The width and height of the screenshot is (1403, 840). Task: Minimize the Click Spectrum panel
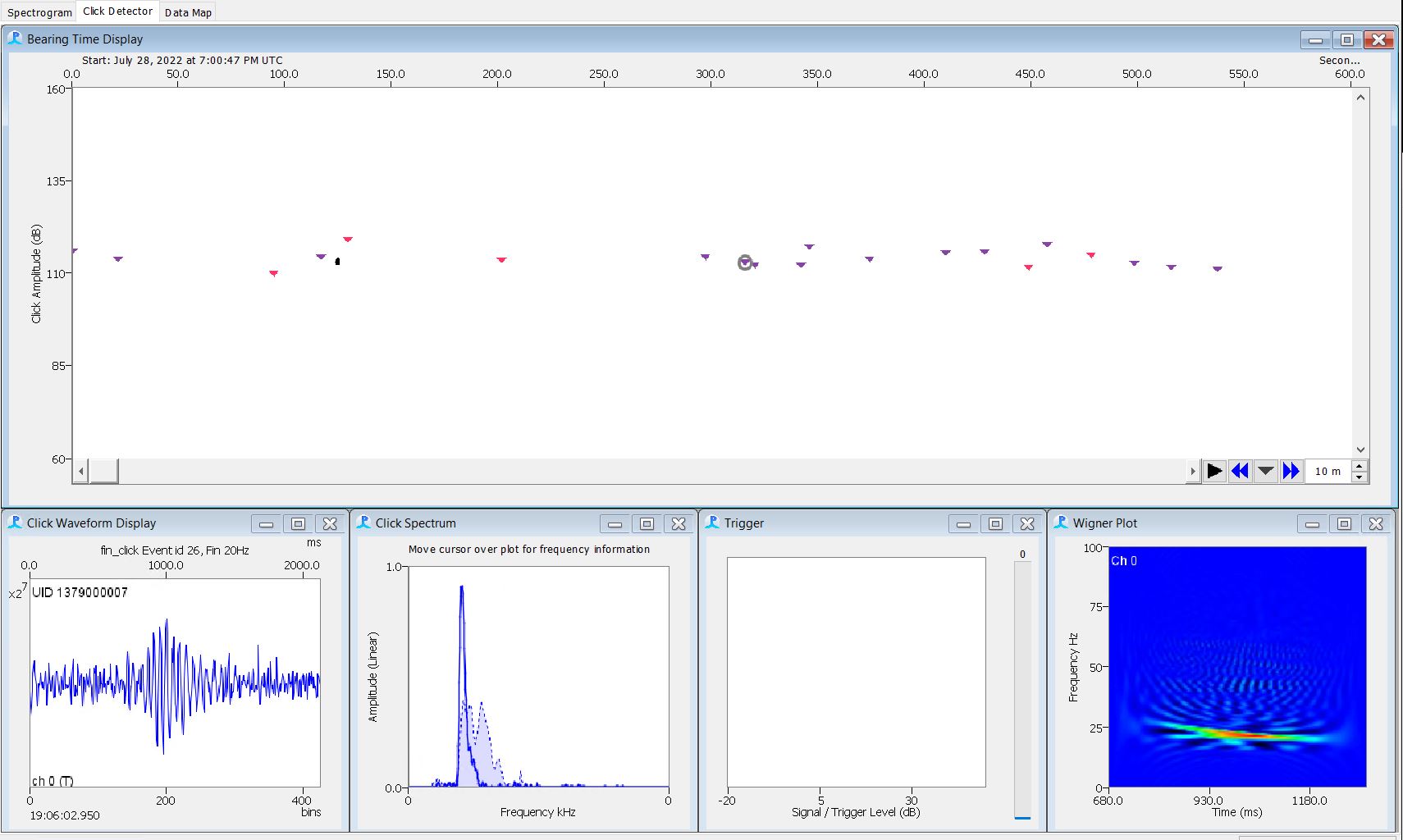pyautogui.click(x=615, y=523)
